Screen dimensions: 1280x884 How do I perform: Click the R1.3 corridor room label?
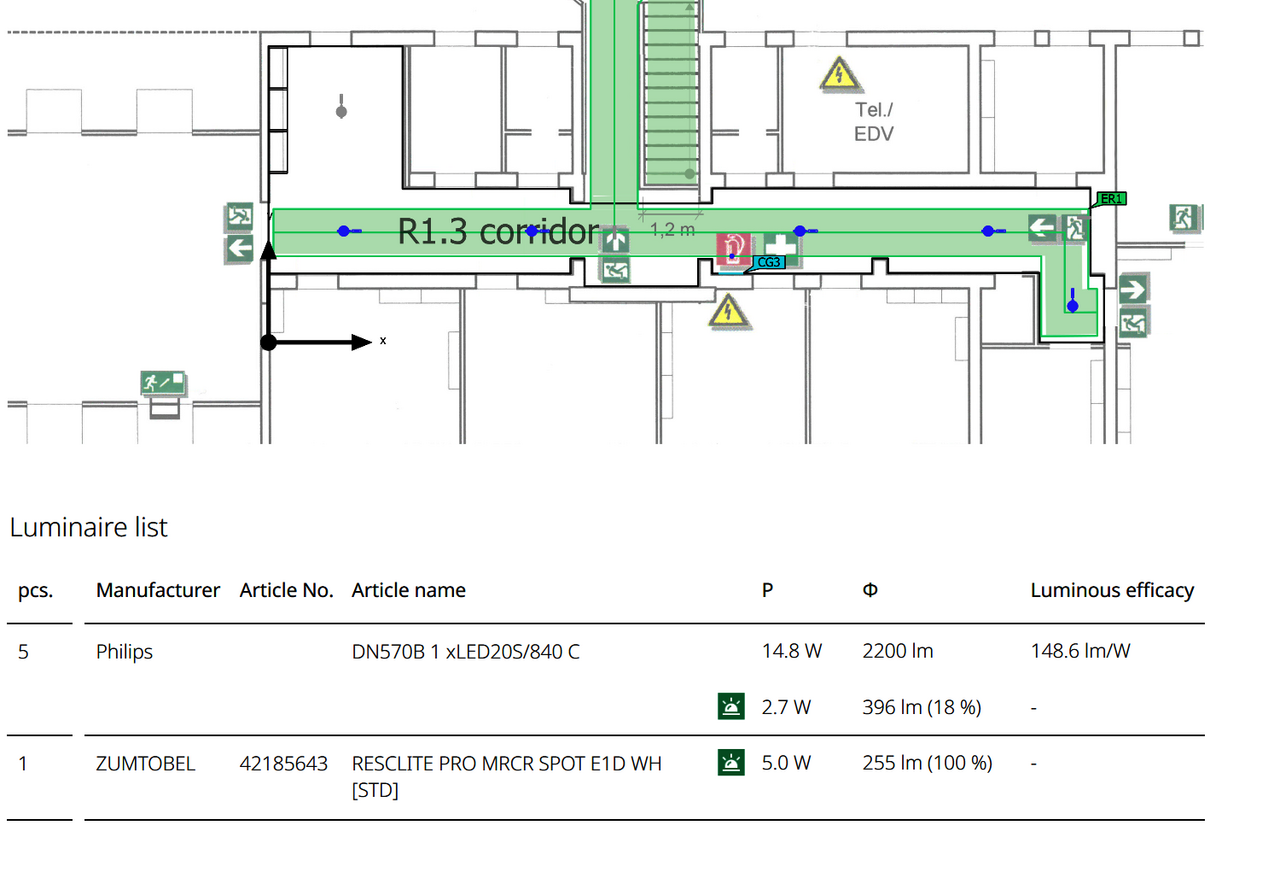[x=498, y=231]
